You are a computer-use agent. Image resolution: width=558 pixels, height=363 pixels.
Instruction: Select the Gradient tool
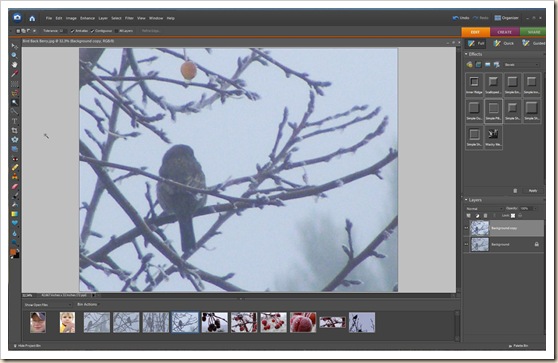point(15,214)
